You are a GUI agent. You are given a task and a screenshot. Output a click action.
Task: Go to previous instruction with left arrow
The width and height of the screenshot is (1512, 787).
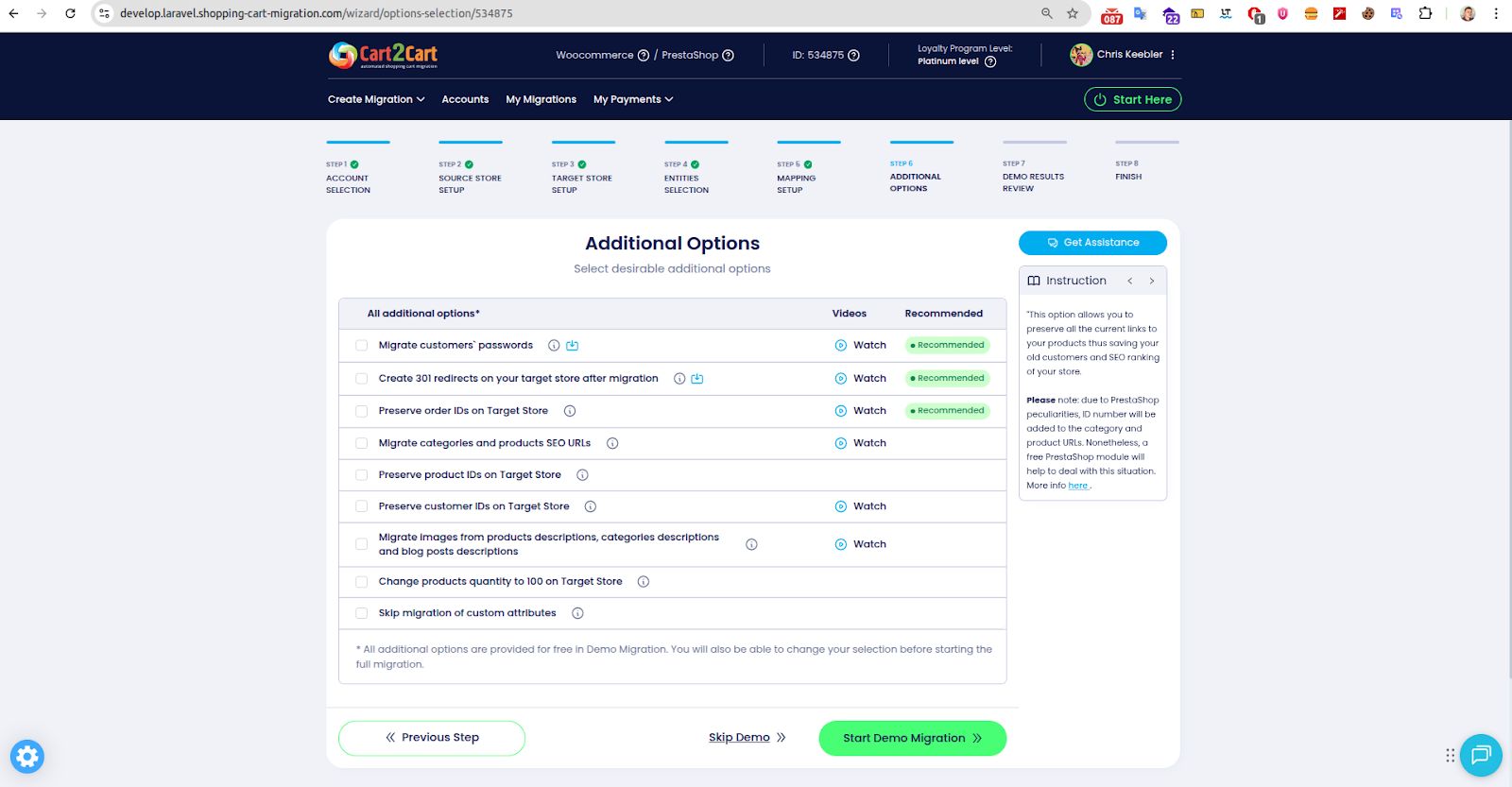click(1129, 281)
